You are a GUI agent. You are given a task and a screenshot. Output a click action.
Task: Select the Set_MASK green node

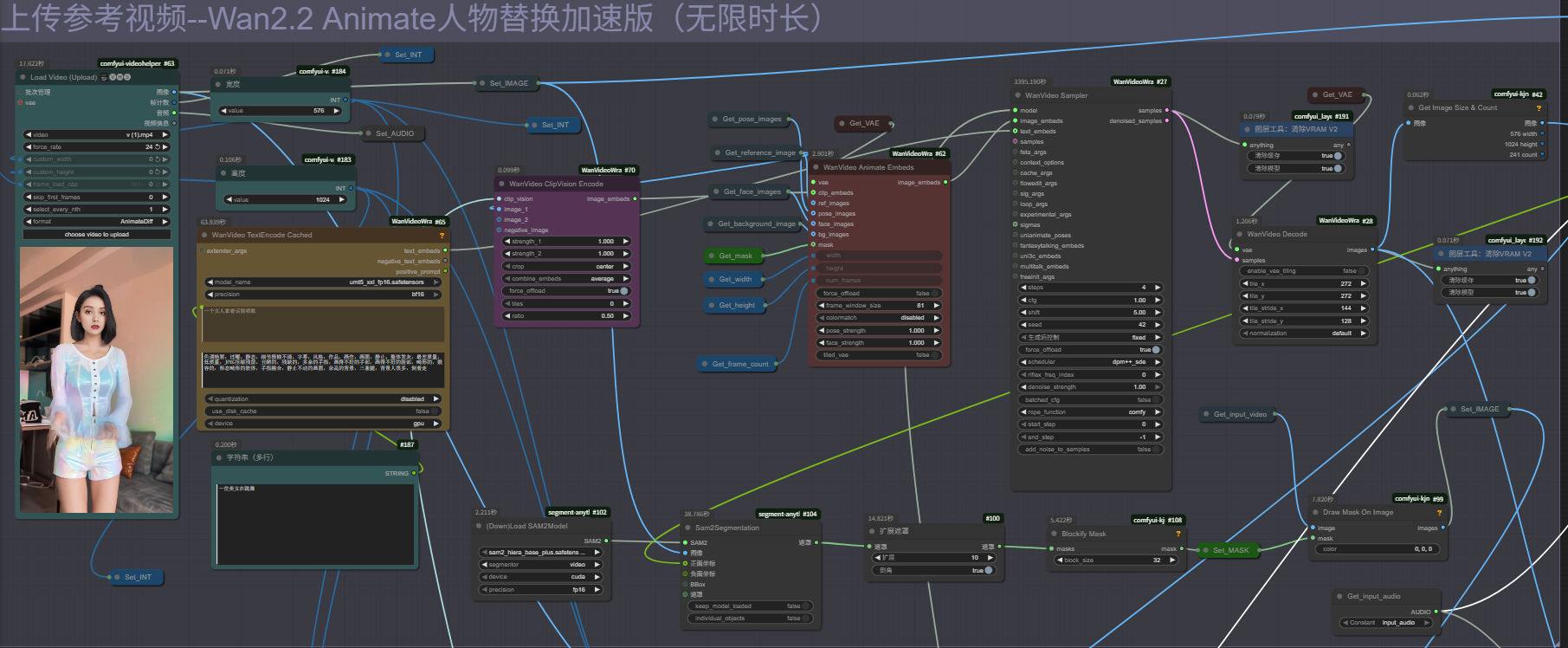click(x=1230, y=550)
